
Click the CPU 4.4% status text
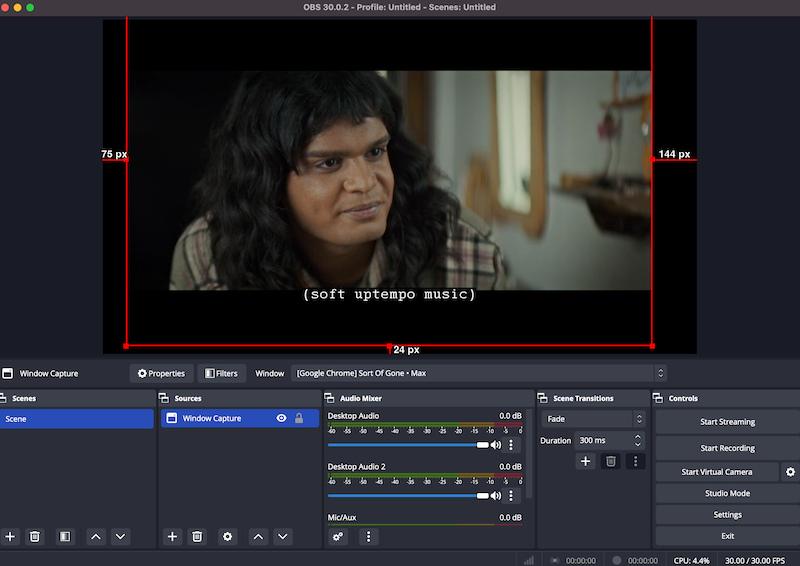691,560
